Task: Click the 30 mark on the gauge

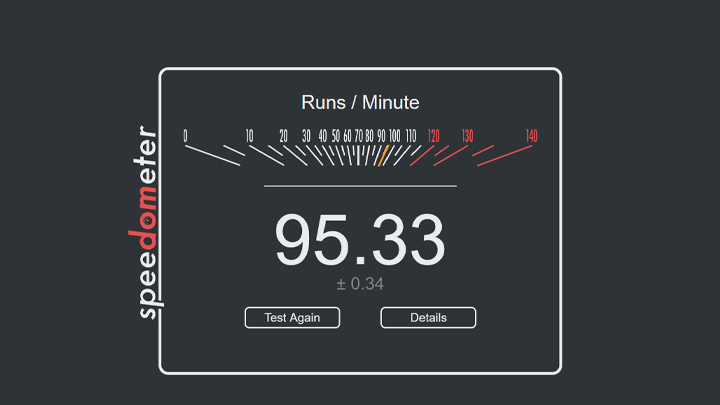Action: pyautogui.click(x=307, y=136)
